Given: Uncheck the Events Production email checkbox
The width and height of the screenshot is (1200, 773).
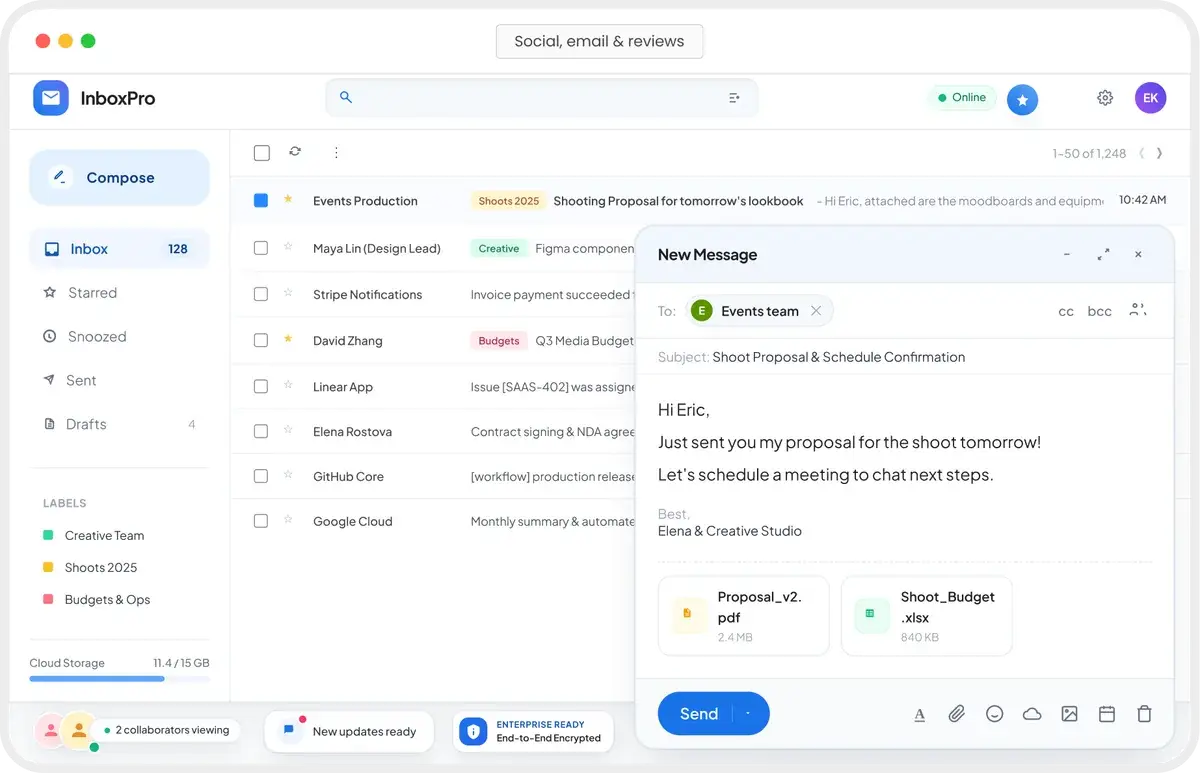Looking at the screenshot, I should tap(261, 200).
